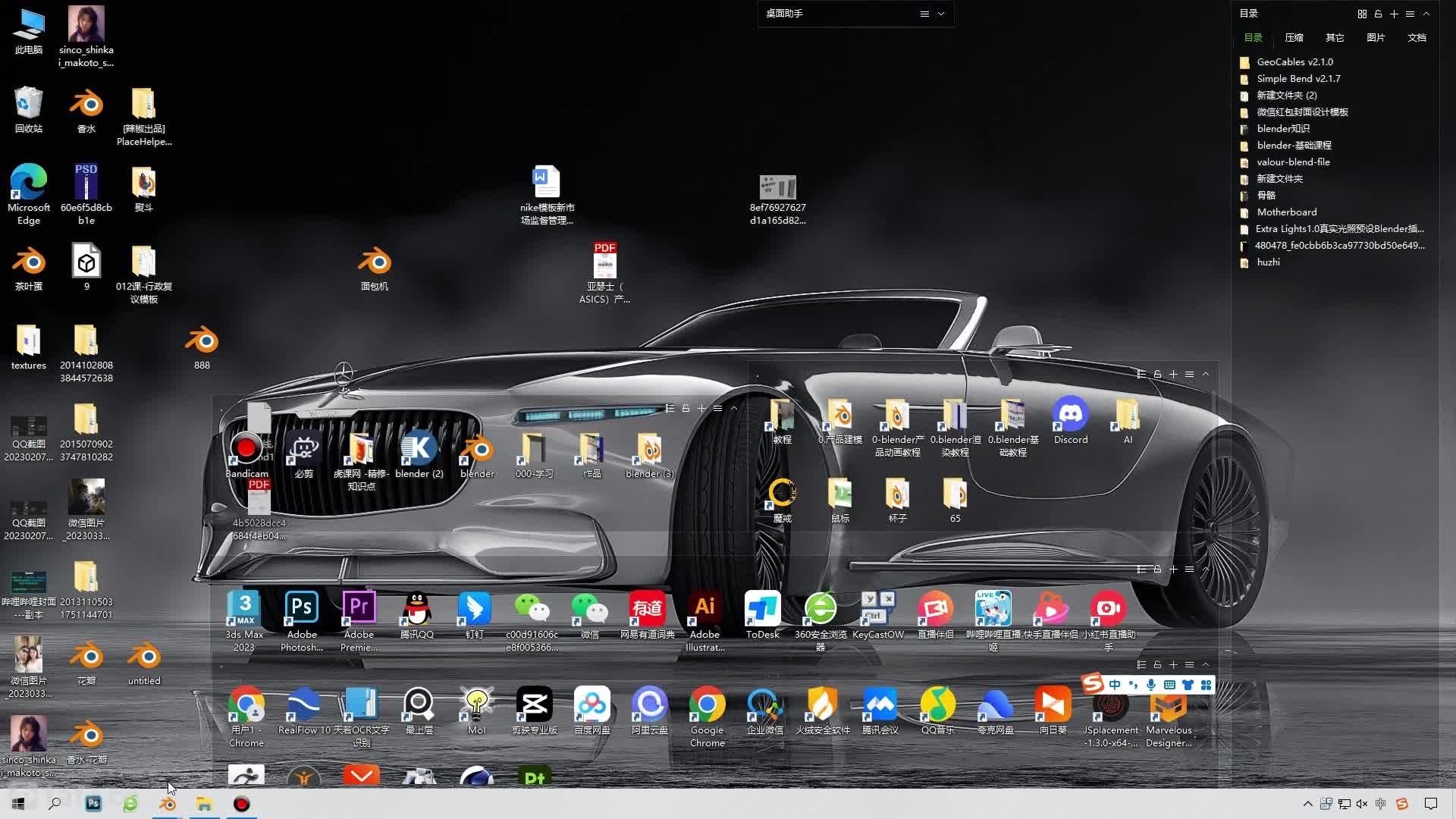Screen dimensions: 1456x819
Task: Switch to the 其它 tab
Action: coord(1335,37)
